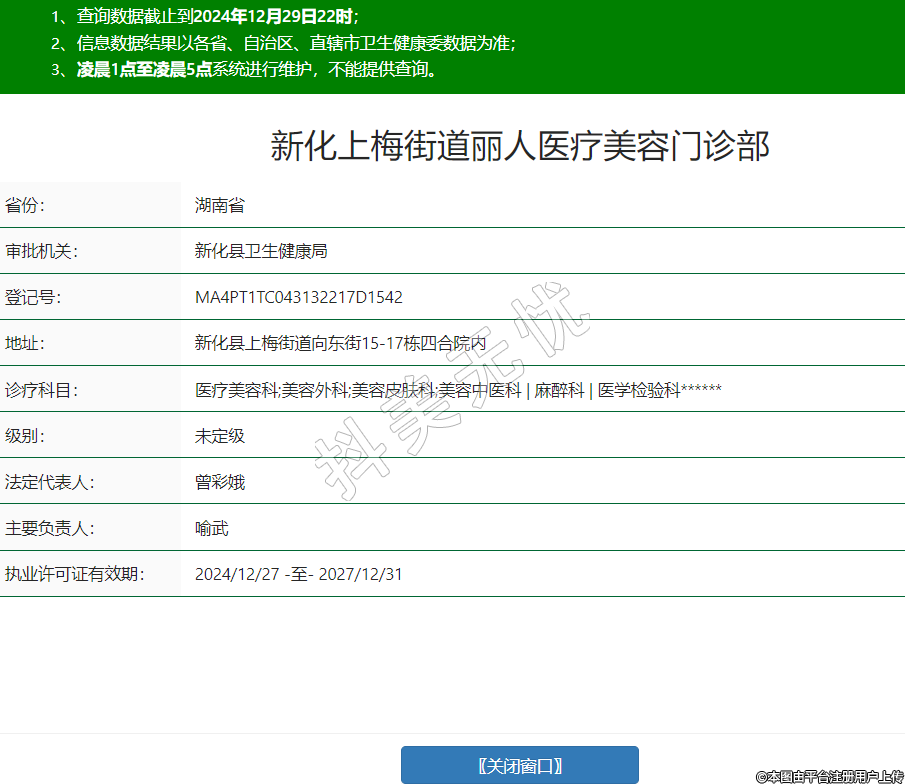905x784 pixels.
Task: Click the main person in charge 喻武
Action: pos(212,528)
